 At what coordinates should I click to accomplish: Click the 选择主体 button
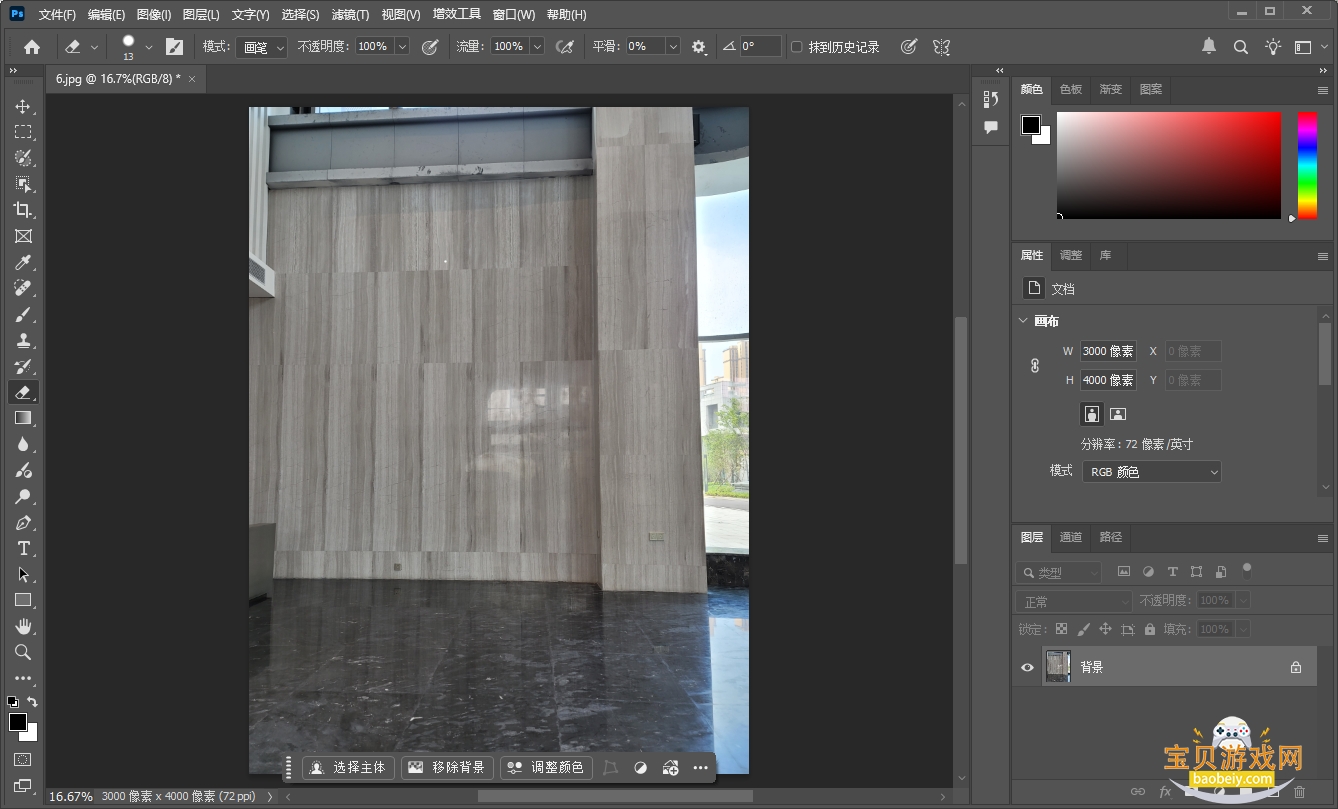[348, 768]
